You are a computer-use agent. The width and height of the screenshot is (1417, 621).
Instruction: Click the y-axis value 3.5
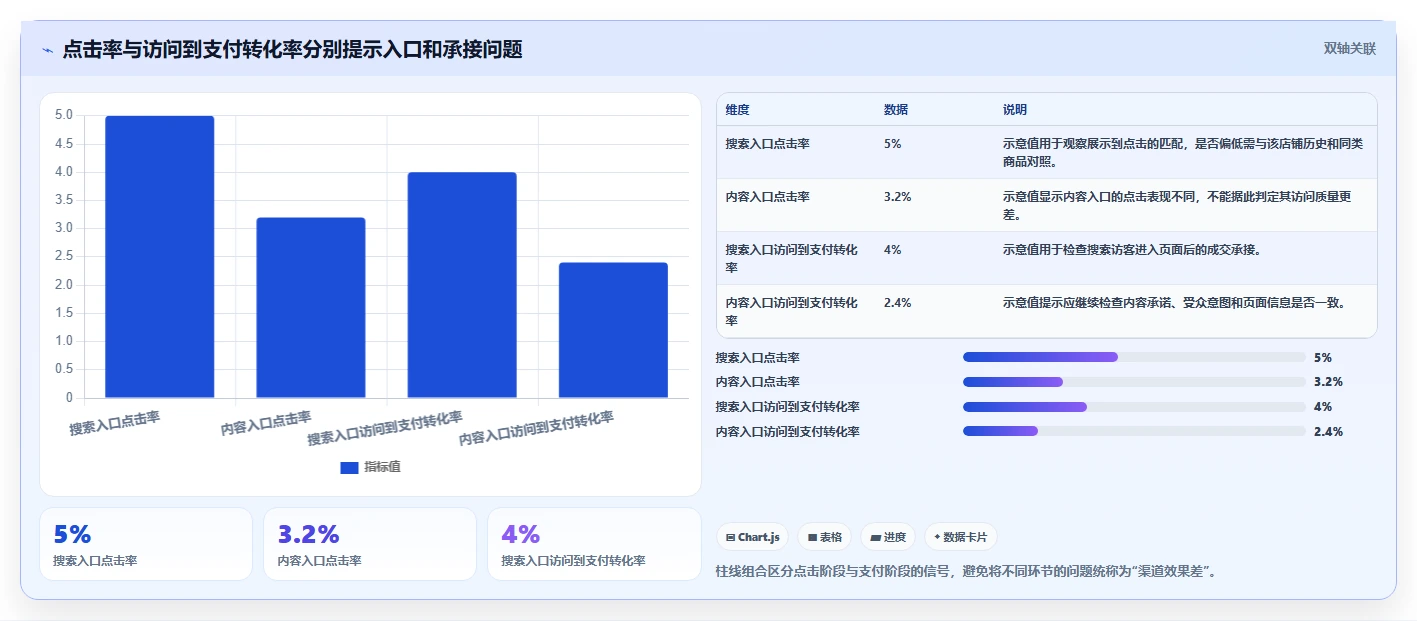click(x=63, y=200)
